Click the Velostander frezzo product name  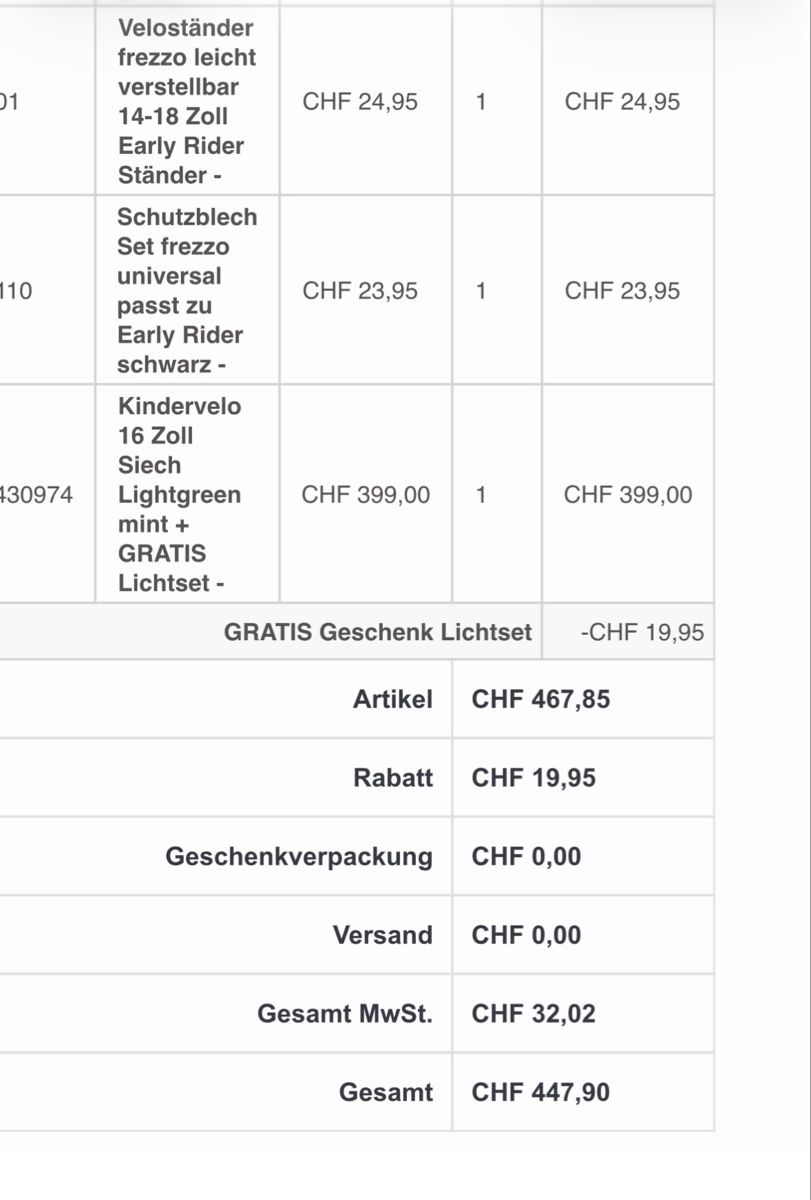pyautogui.click(x=187, y=101)
